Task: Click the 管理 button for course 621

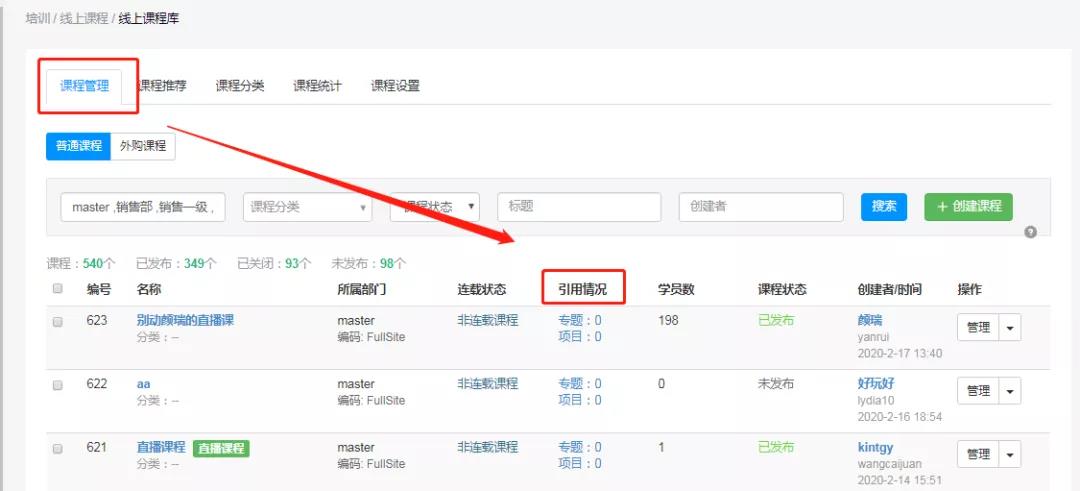Action: coord(978,455)
